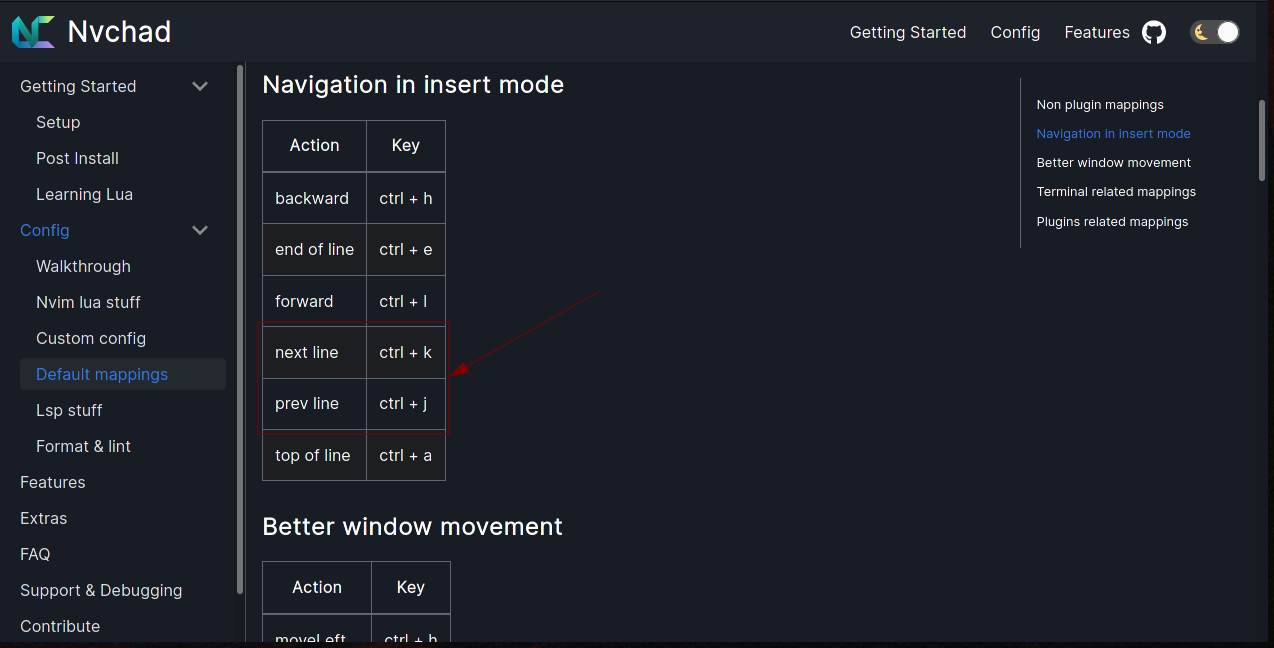Open the Custom config sidebar page
Viewport: 1274px width, 648px height.
(91, 338)
